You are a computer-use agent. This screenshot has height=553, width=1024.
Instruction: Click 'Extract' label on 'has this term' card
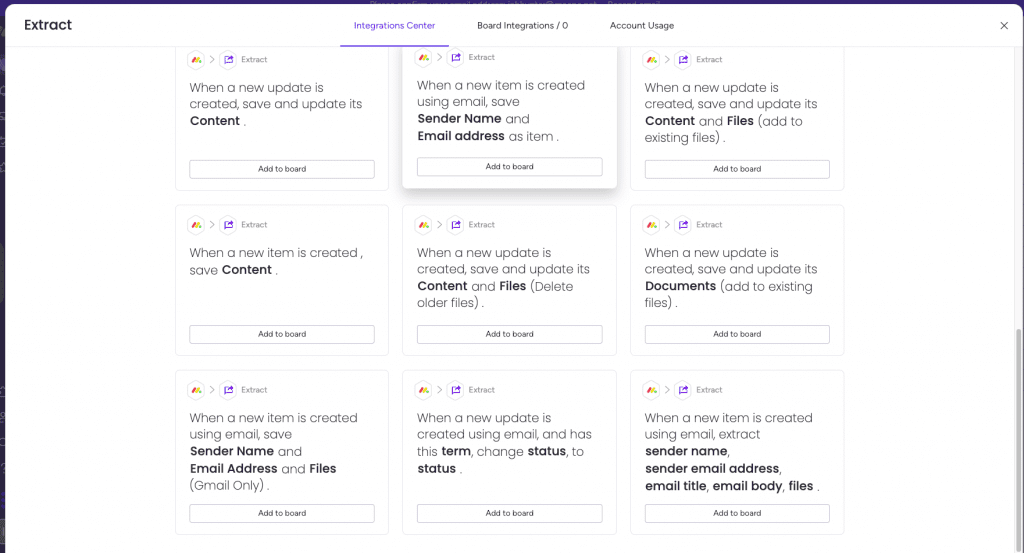[481, 390]
